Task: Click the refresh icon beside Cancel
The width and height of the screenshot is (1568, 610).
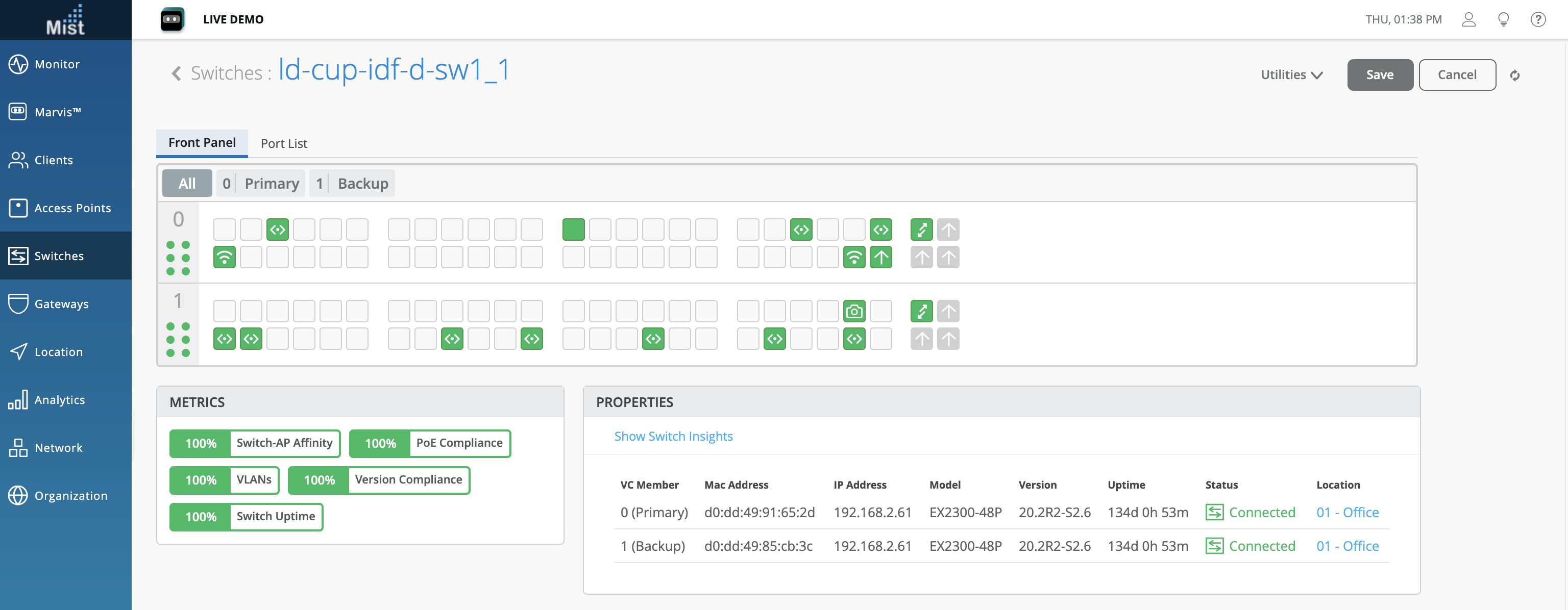Action: click(x=1514, y=75)
